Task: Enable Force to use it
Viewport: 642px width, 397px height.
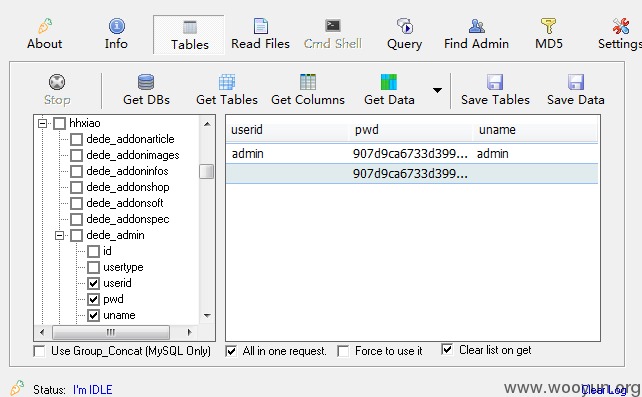Action: click(343, 351)
